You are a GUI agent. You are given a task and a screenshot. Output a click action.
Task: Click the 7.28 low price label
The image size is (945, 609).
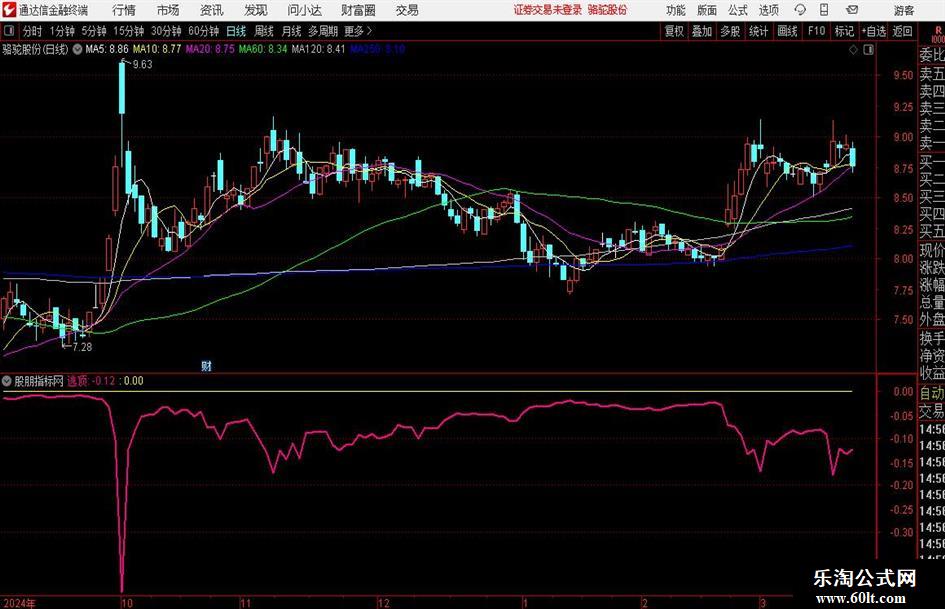pos(82,347)
